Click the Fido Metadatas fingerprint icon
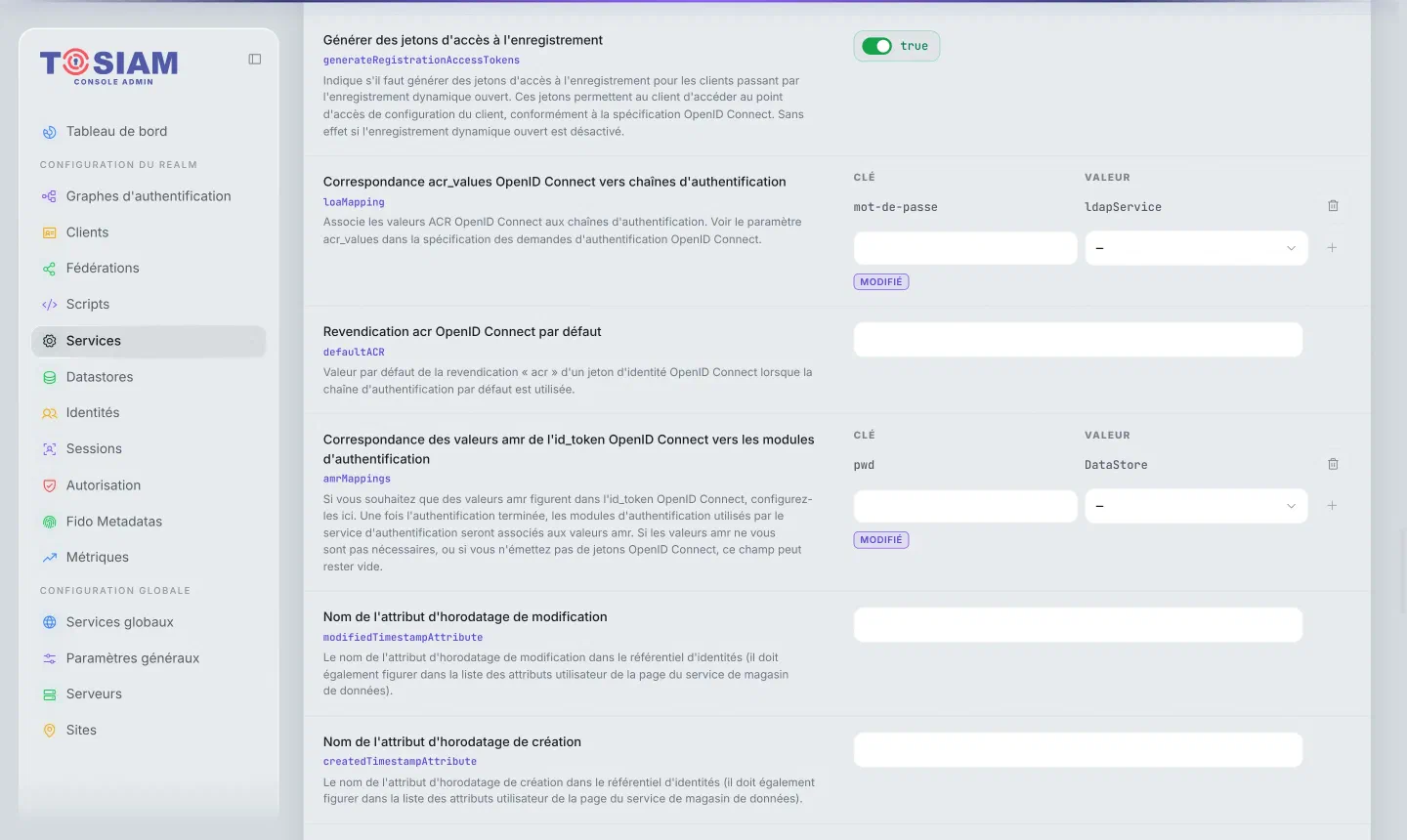The image size is (1407, 840). (50, 522)
